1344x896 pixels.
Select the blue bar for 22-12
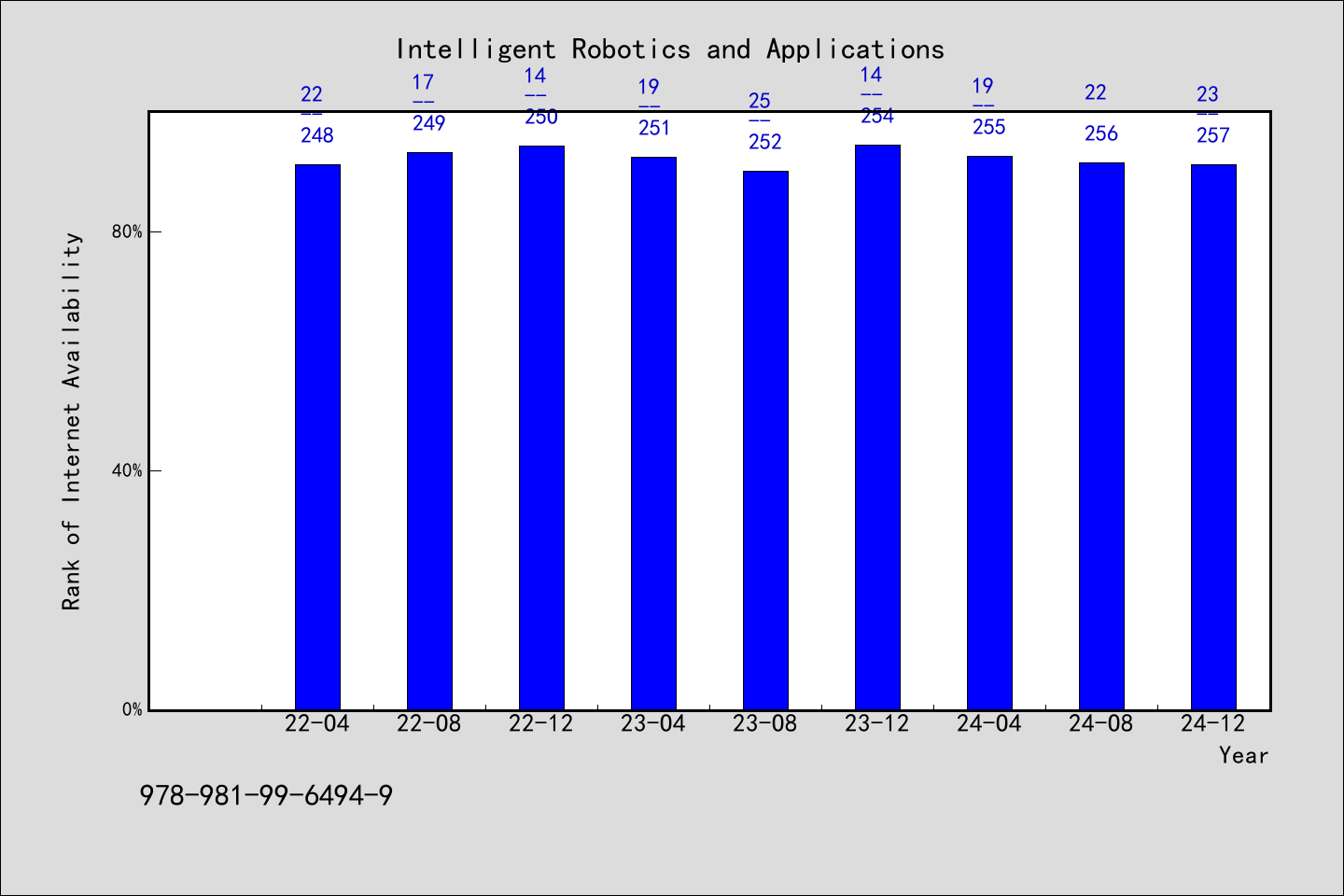pos(541,427)
